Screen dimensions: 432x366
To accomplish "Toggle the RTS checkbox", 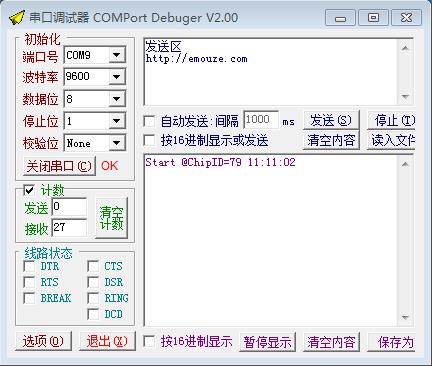I will click(29, 282).
